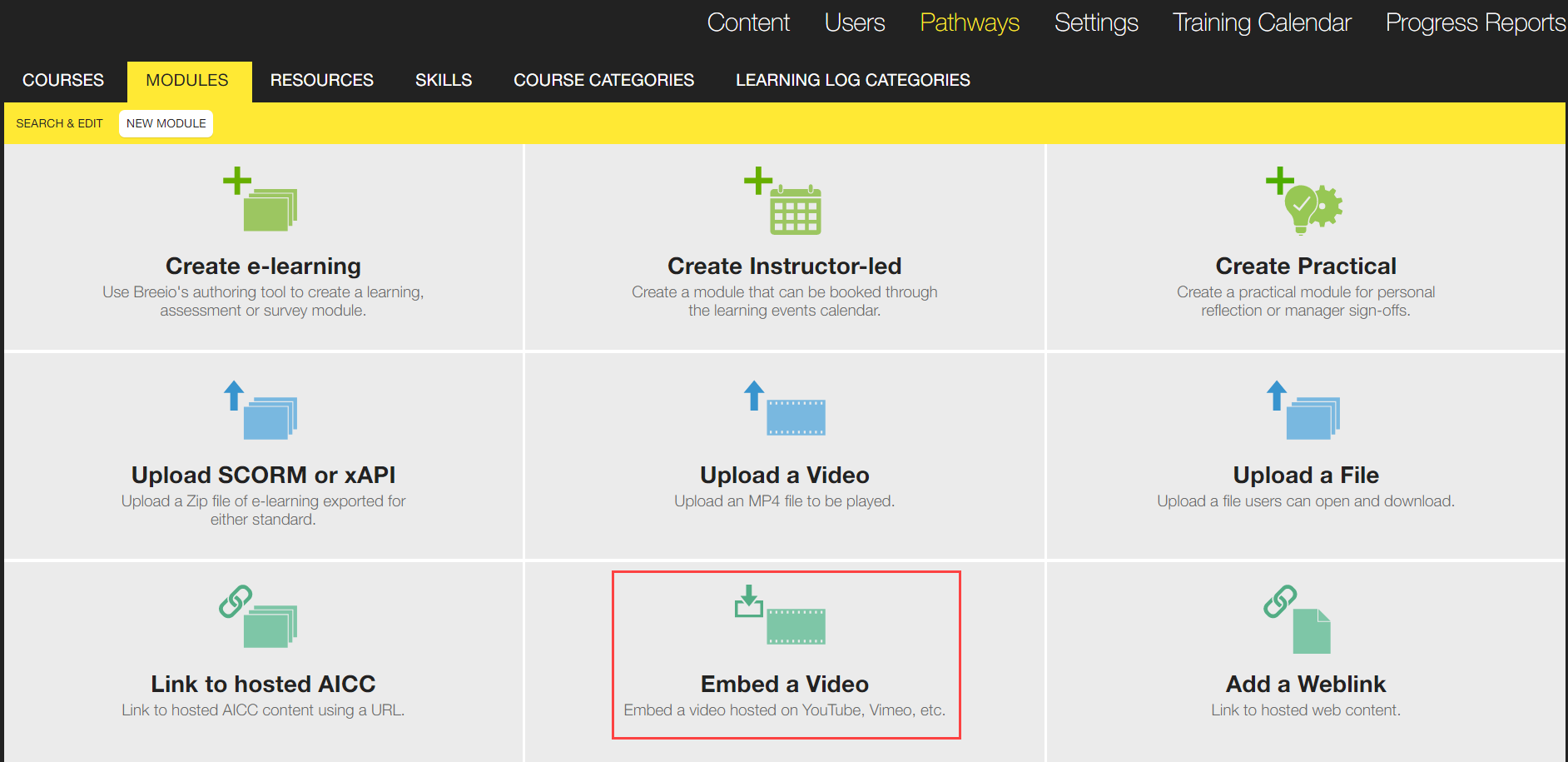Viewport: 1568px width, 762px height.
Task: Open the Course Categories tab
Action: pos(603,80)
